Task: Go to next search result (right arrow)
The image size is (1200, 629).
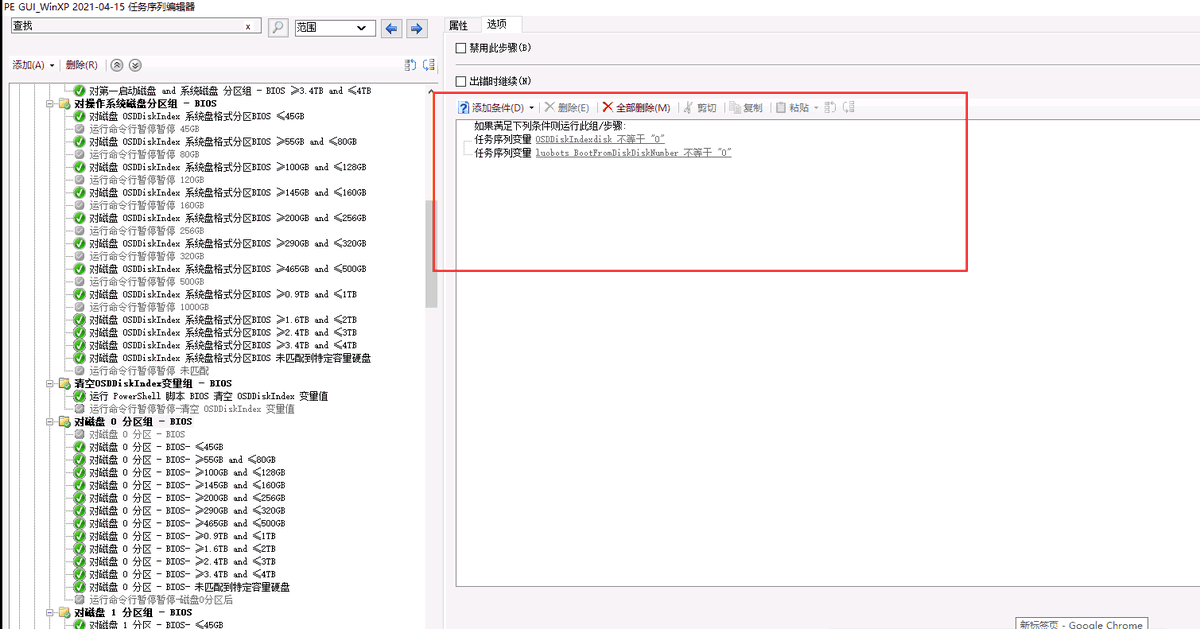Action: (416, 28)
